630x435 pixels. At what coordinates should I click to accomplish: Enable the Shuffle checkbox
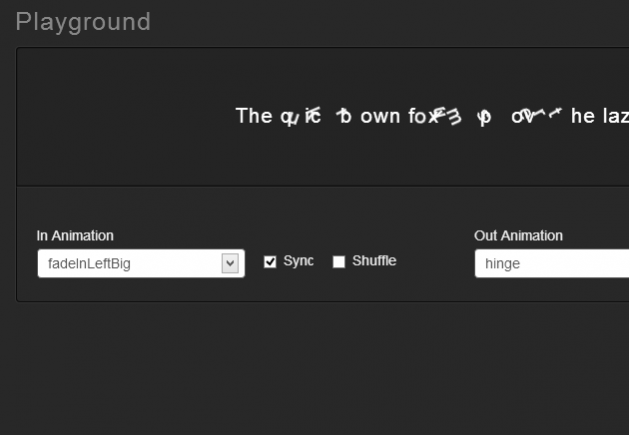pyautogui.click(x=339, y=262)
